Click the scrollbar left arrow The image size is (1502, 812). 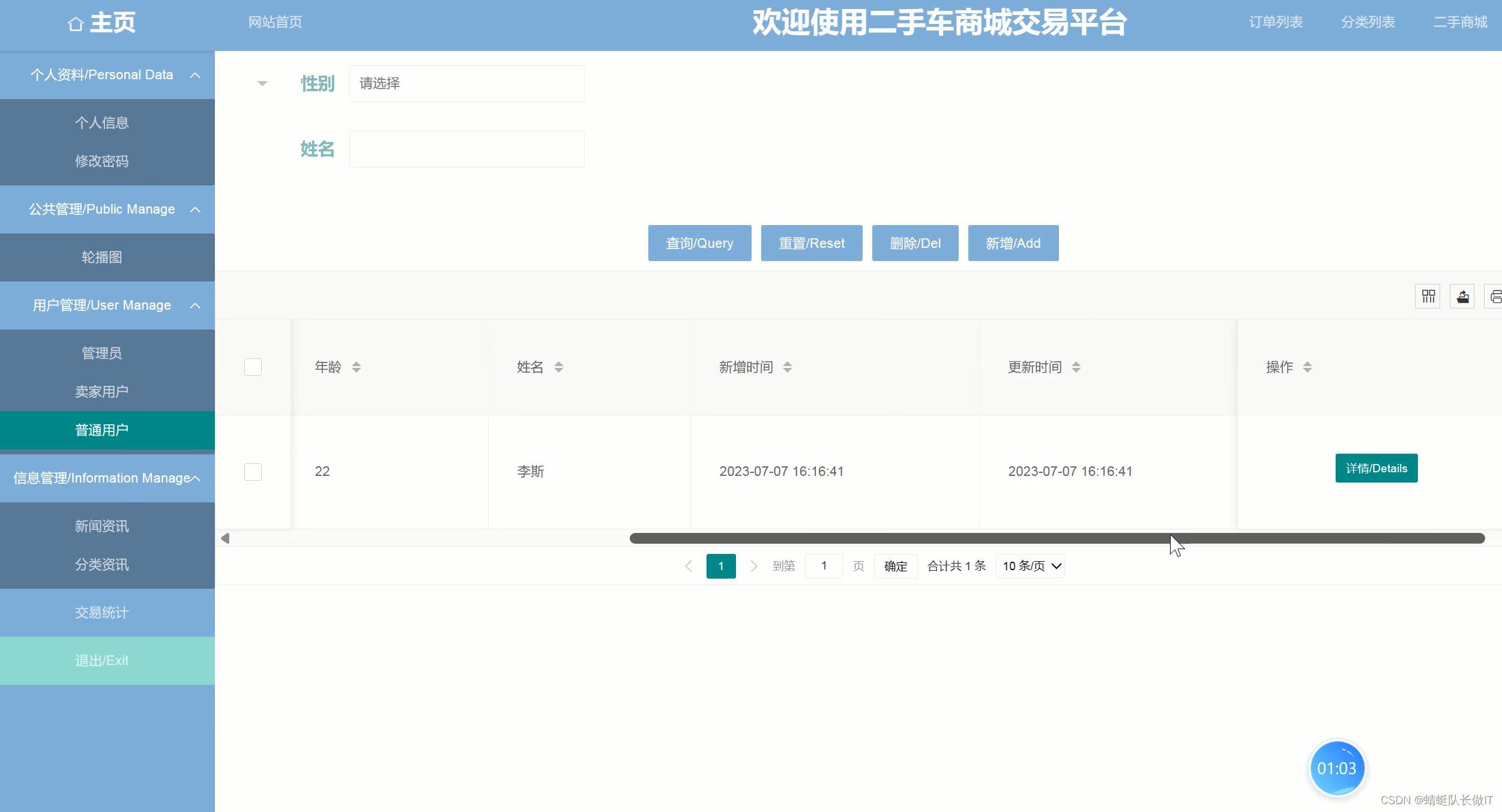(x=225, y=538)
